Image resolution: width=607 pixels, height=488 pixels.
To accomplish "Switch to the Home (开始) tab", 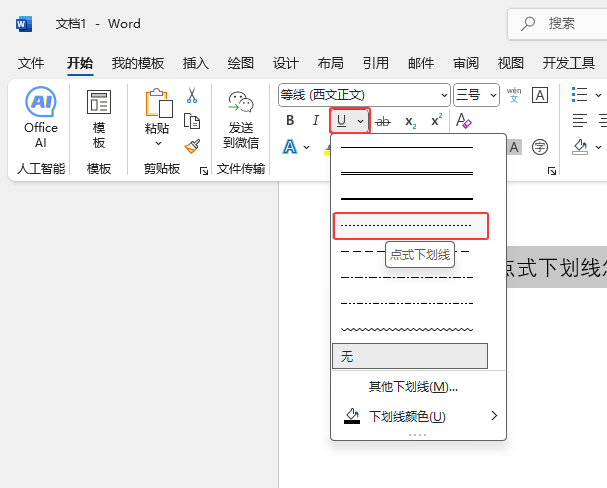I will pyautogui.click(x=80, y=63).
